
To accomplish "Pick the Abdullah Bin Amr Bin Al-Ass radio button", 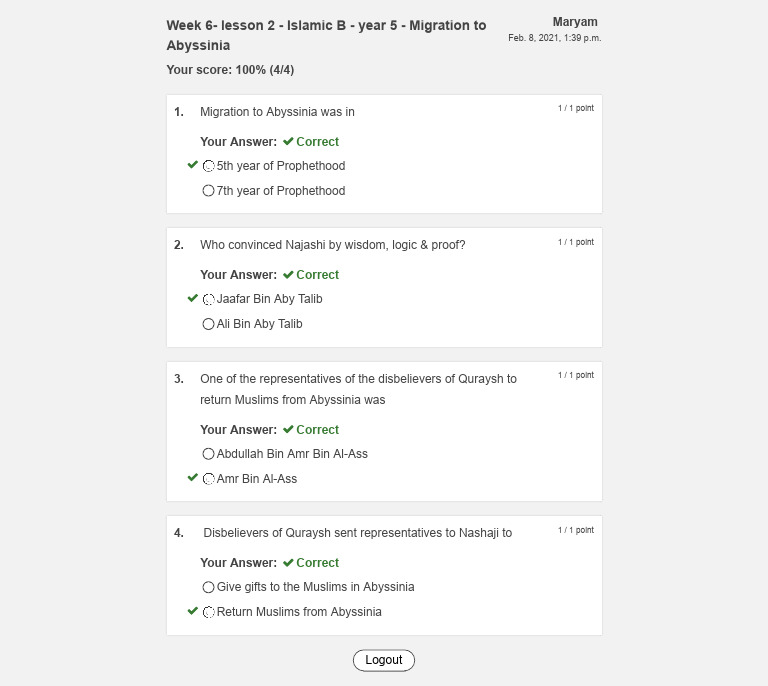I will pyautogui.click(x=209, y=454).
